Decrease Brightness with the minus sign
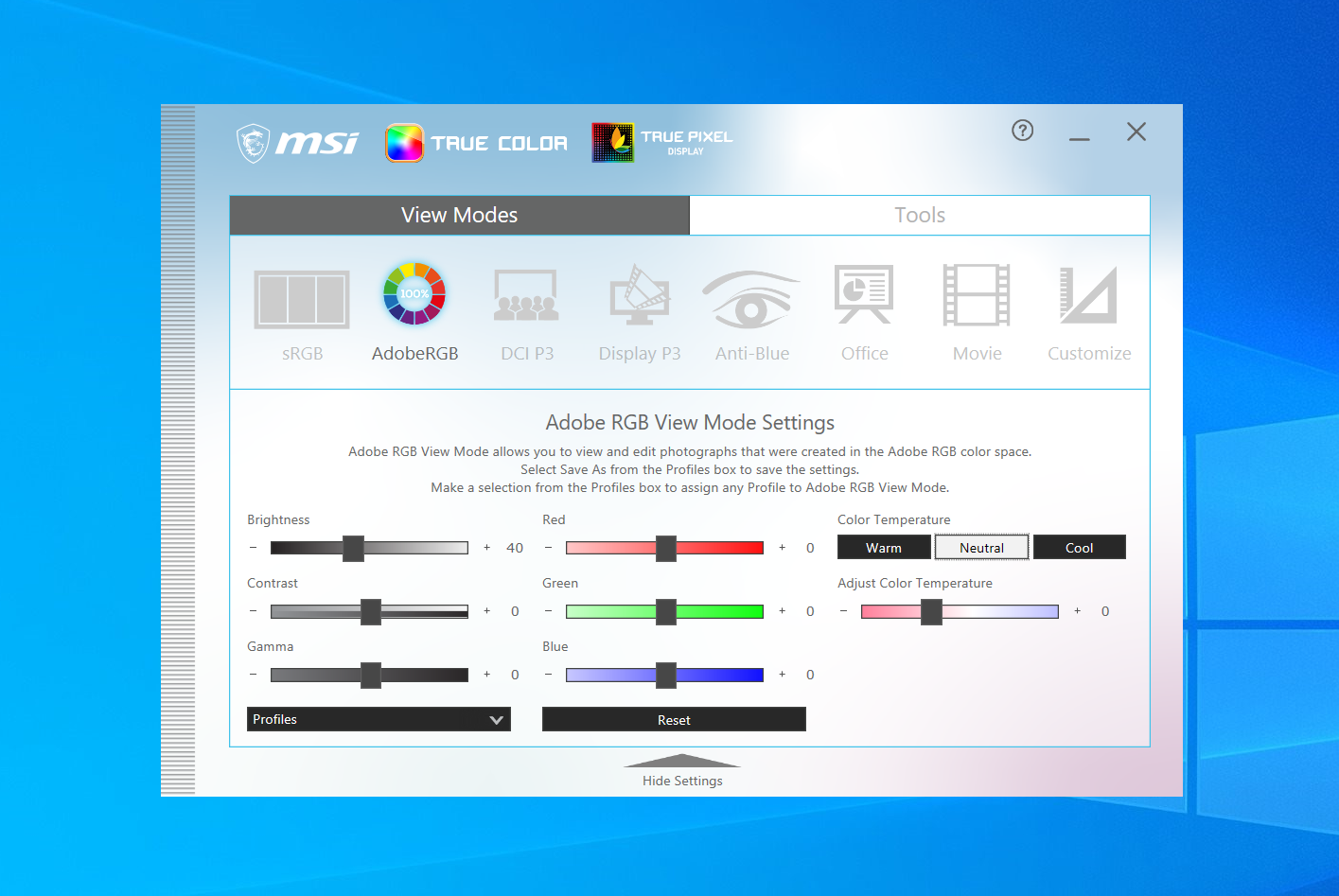Screen dimensions: 1339x896 (253, 548)
